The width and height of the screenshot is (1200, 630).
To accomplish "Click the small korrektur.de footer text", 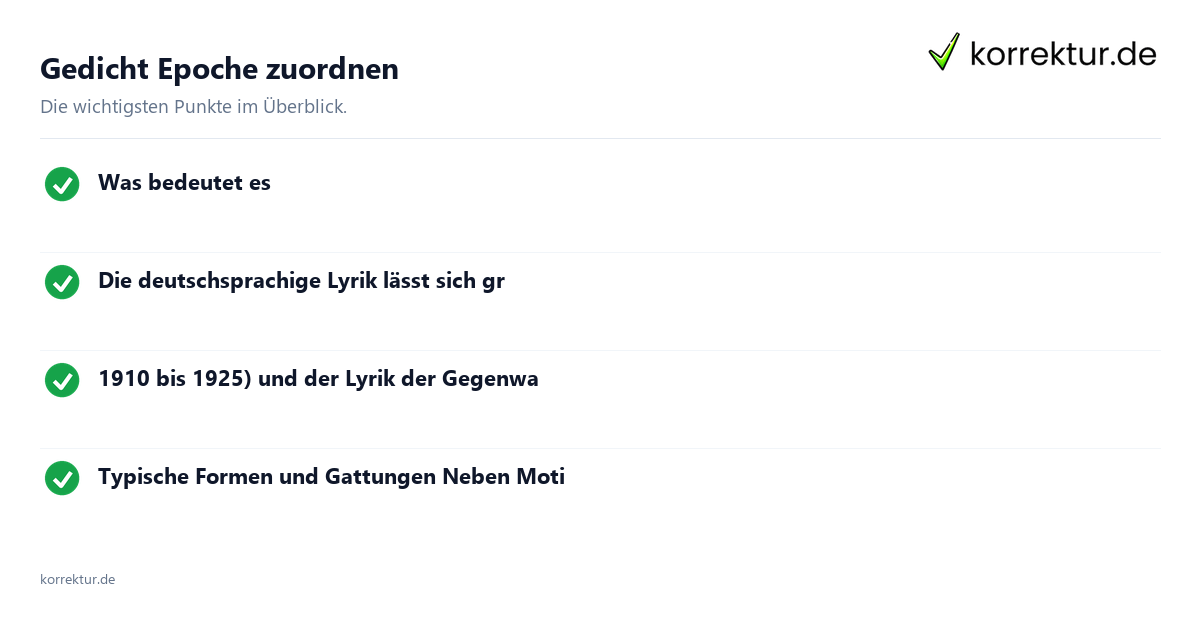I will [77, 579].
